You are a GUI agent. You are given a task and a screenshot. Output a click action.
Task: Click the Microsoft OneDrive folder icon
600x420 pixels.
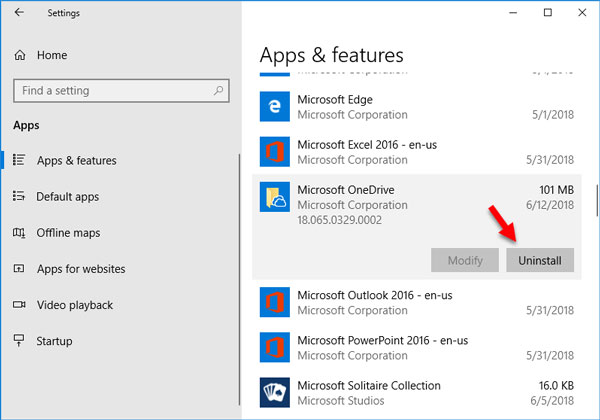pyautogui.click(x=275, y=197)
